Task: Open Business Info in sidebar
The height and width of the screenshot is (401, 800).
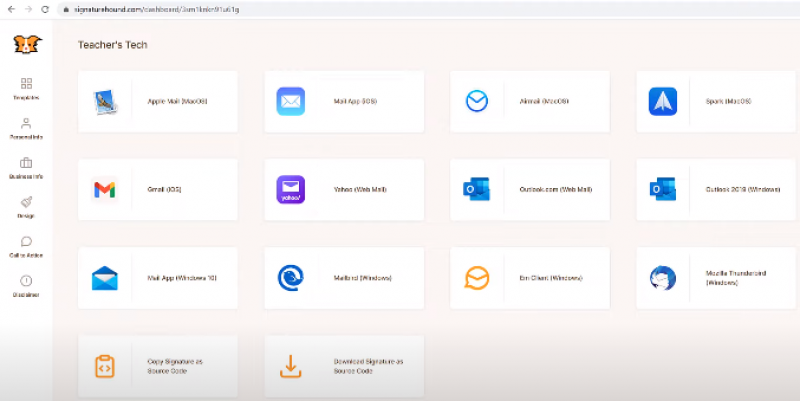Action: (26, 167)
